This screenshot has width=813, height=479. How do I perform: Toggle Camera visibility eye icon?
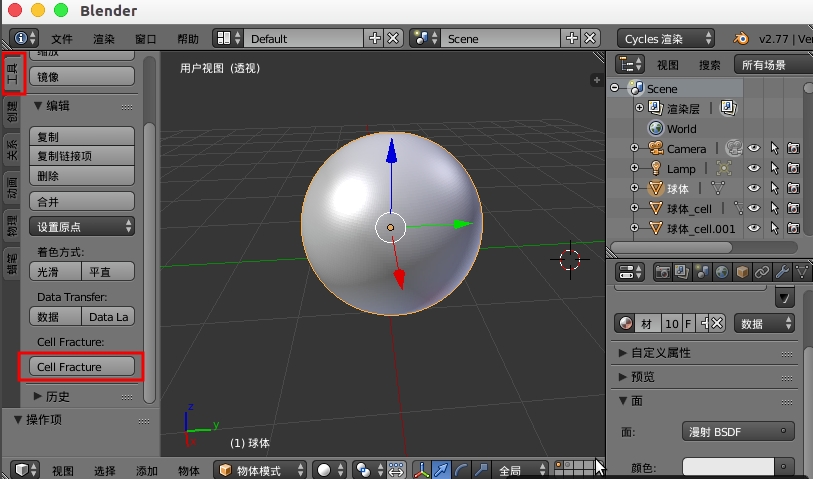[754, 149]
